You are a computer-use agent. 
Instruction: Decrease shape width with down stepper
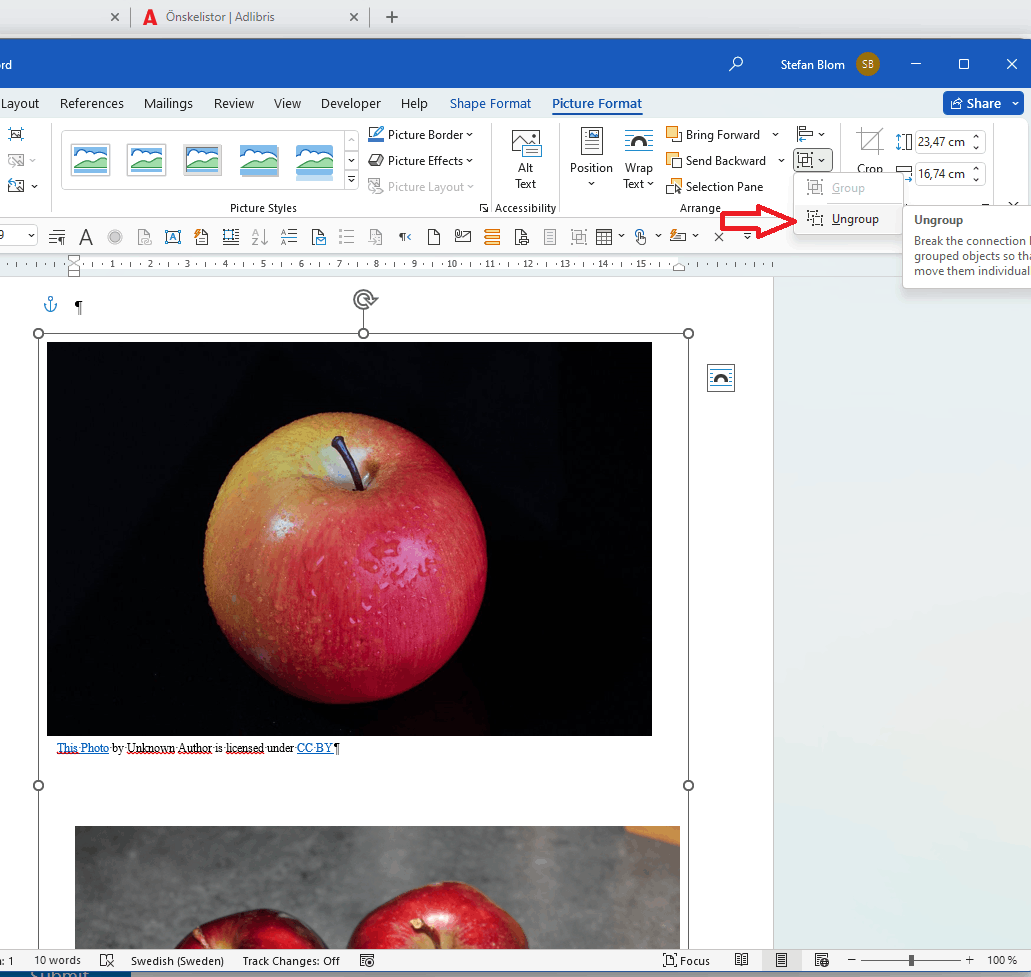[976, 179]
